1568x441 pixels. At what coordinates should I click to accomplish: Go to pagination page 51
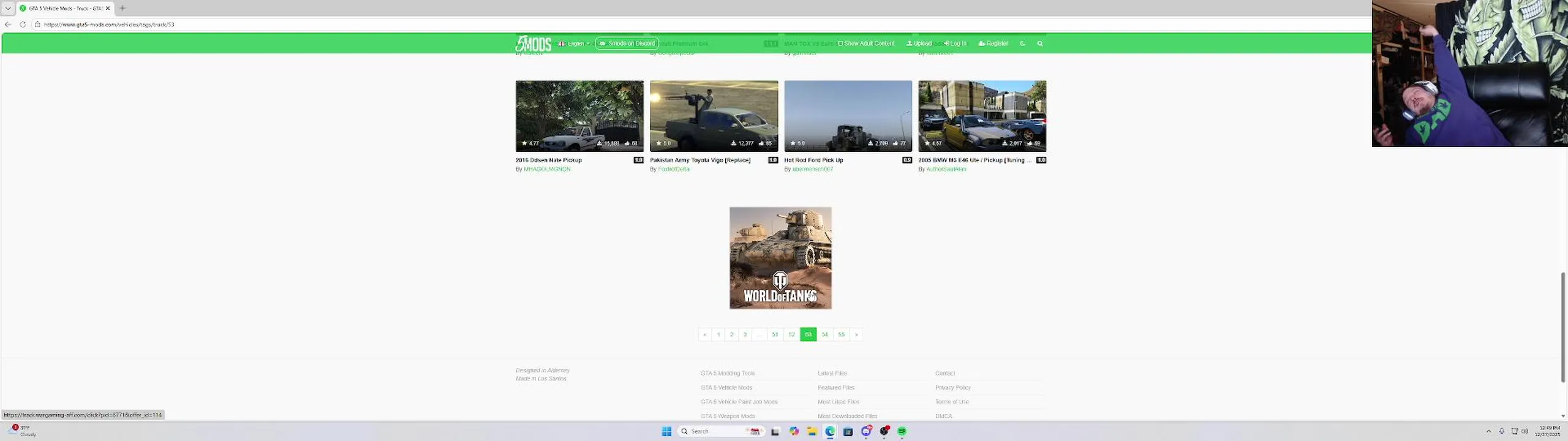click(x=775, y=334)
